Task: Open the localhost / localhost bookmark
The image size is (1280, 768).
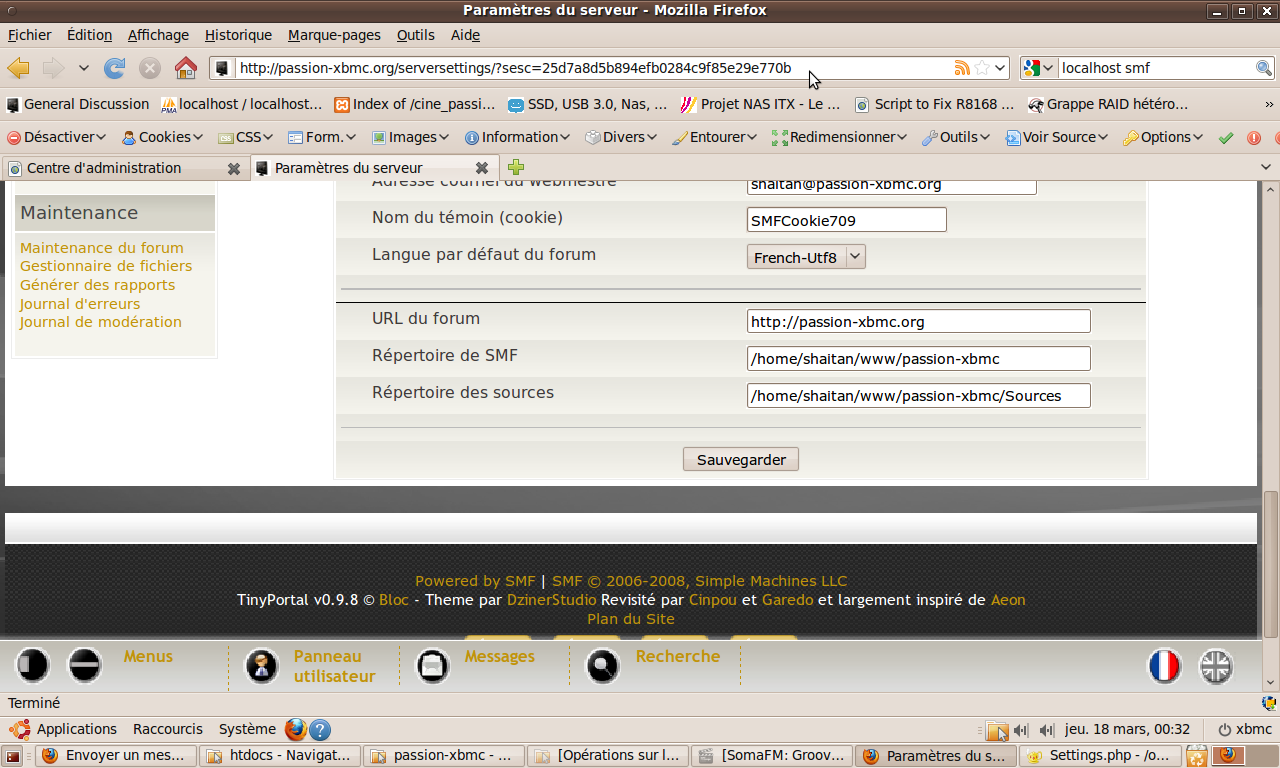Action: coord(242,104)
